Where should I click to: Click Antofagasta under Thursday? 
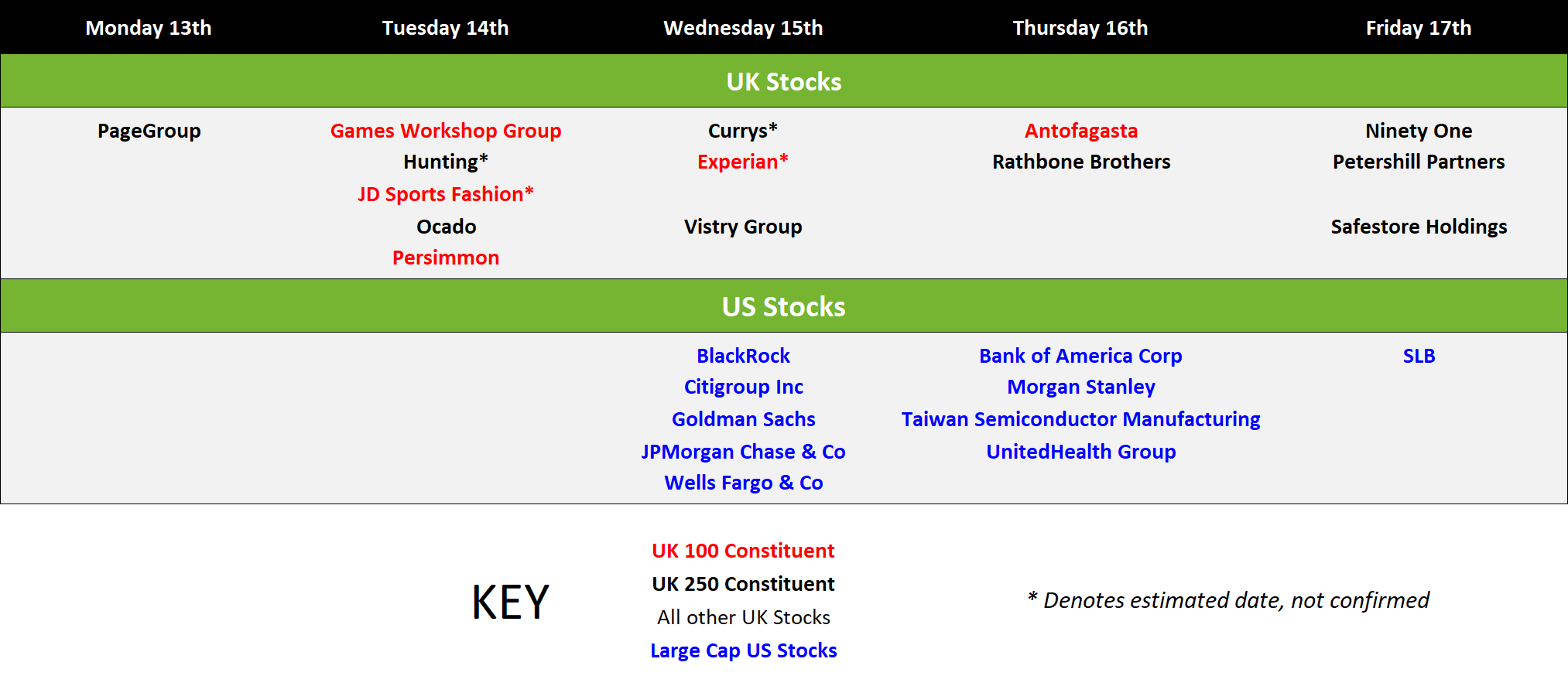[1081, 131]
